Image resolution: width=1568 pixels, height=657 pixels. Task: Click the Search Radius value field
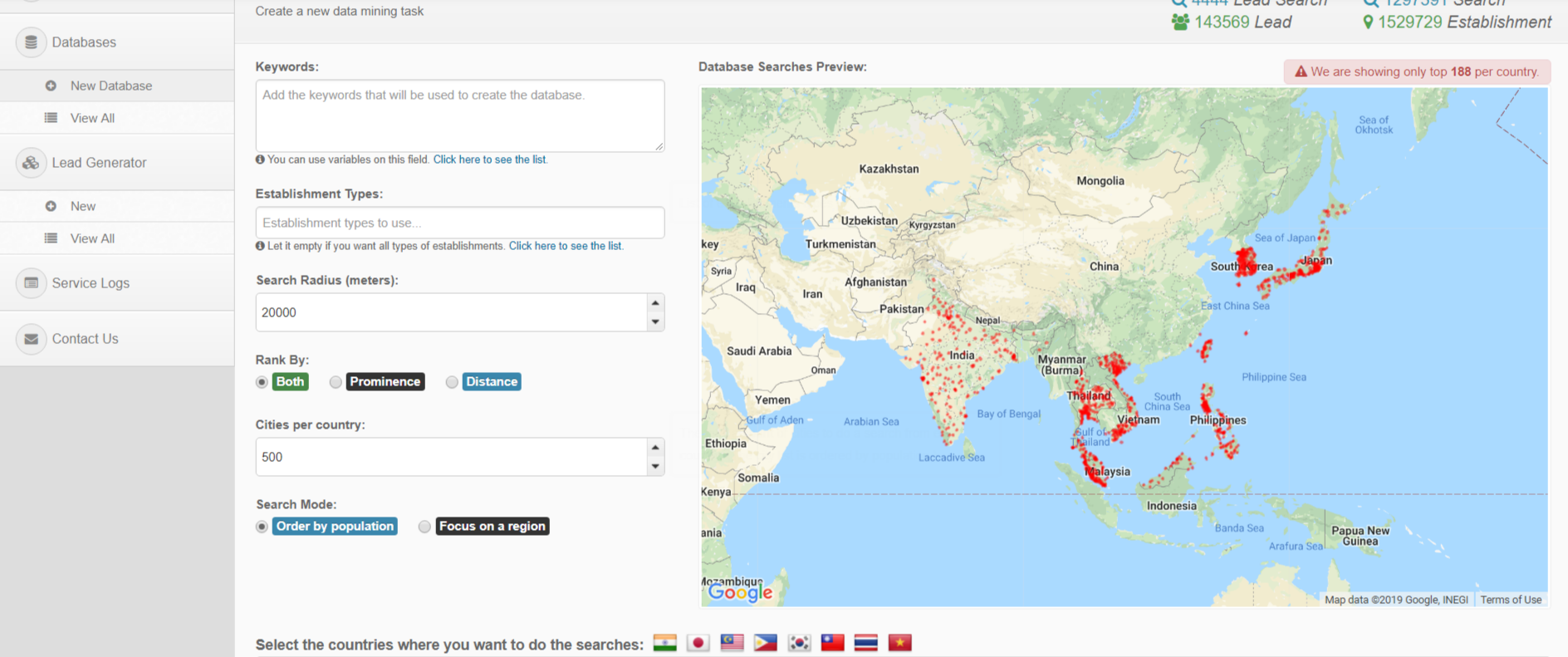pos(451,312)
